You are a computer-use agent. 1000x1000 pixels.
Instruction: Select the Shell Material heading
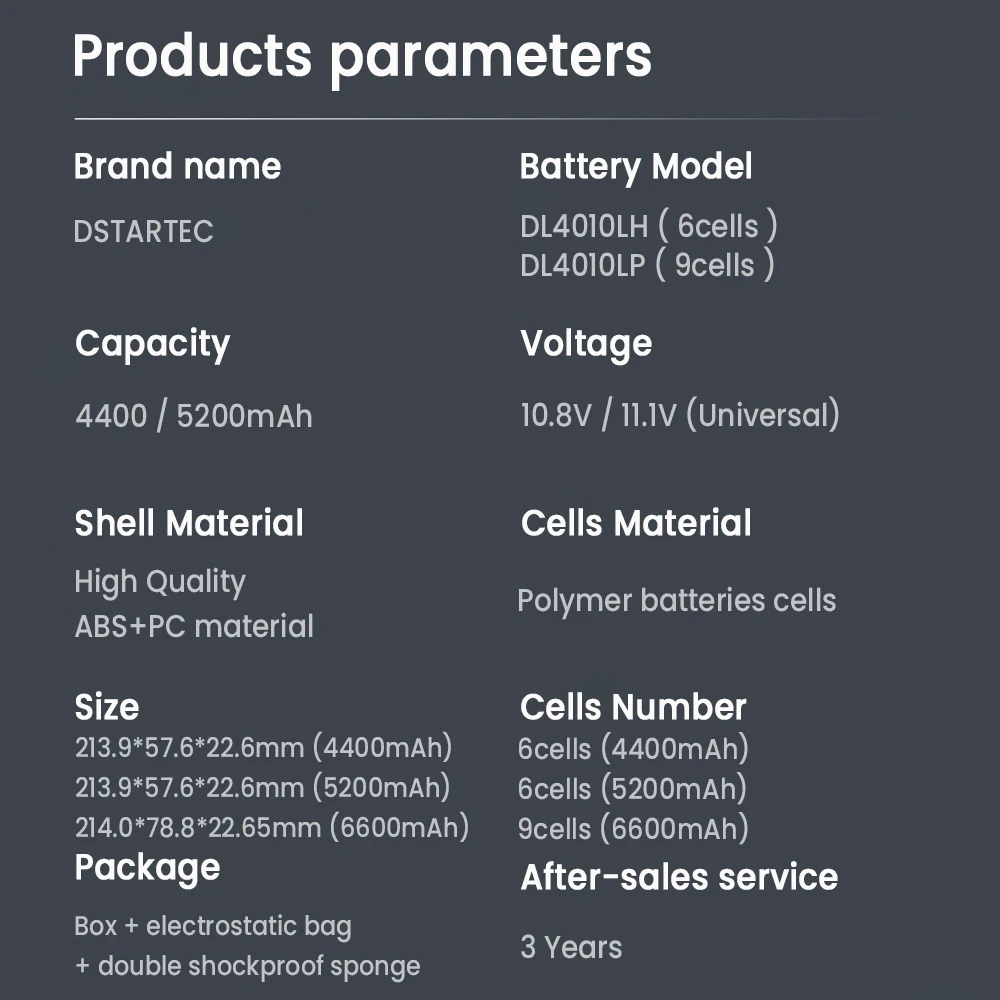coord(189,523)
